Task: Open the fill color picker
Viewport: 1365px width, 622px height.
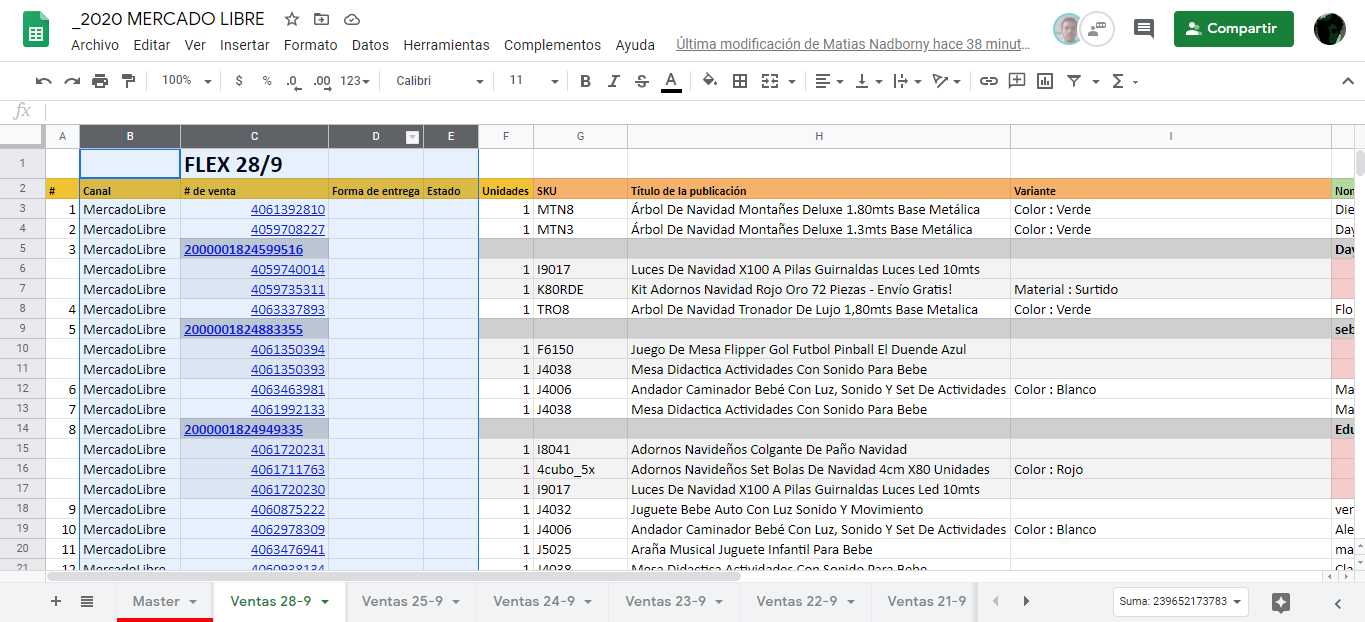Action: (x=710, y=81)
